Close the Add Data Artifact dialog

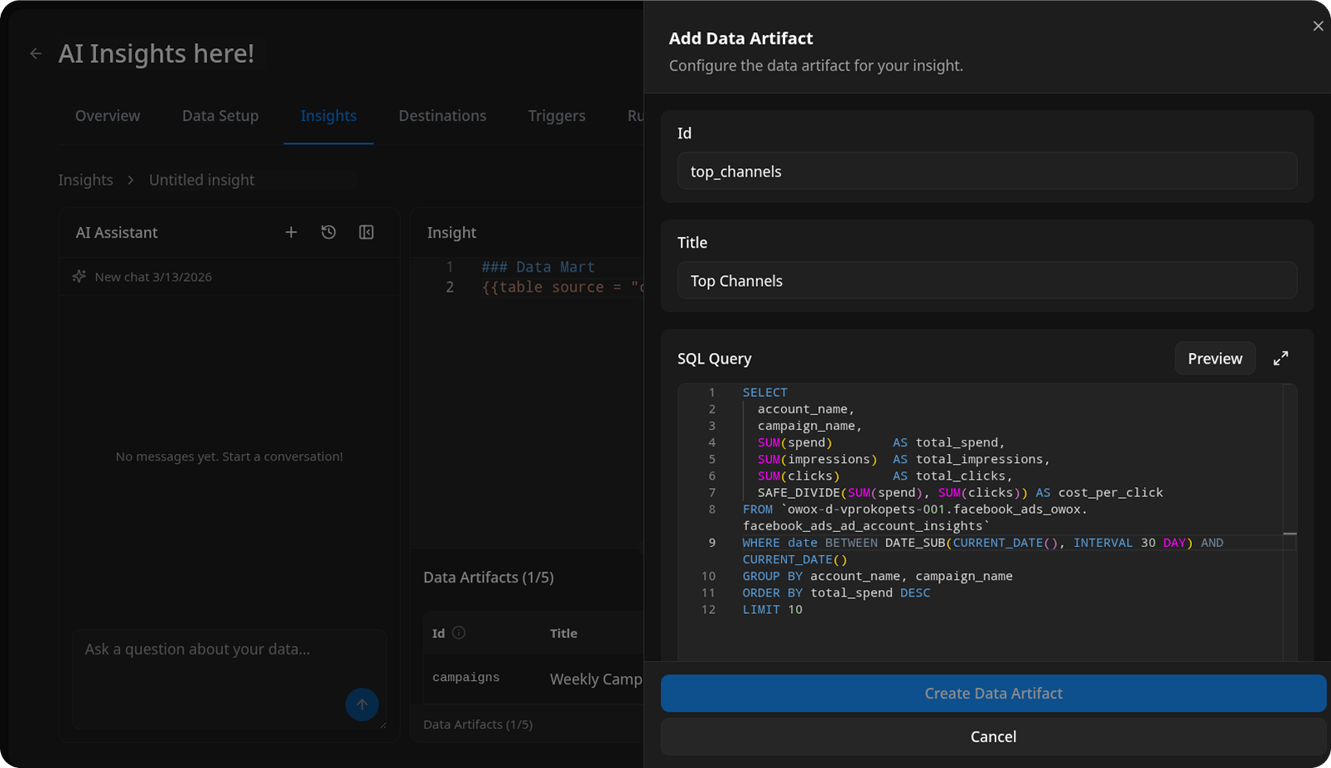(x=1318, y=25)
